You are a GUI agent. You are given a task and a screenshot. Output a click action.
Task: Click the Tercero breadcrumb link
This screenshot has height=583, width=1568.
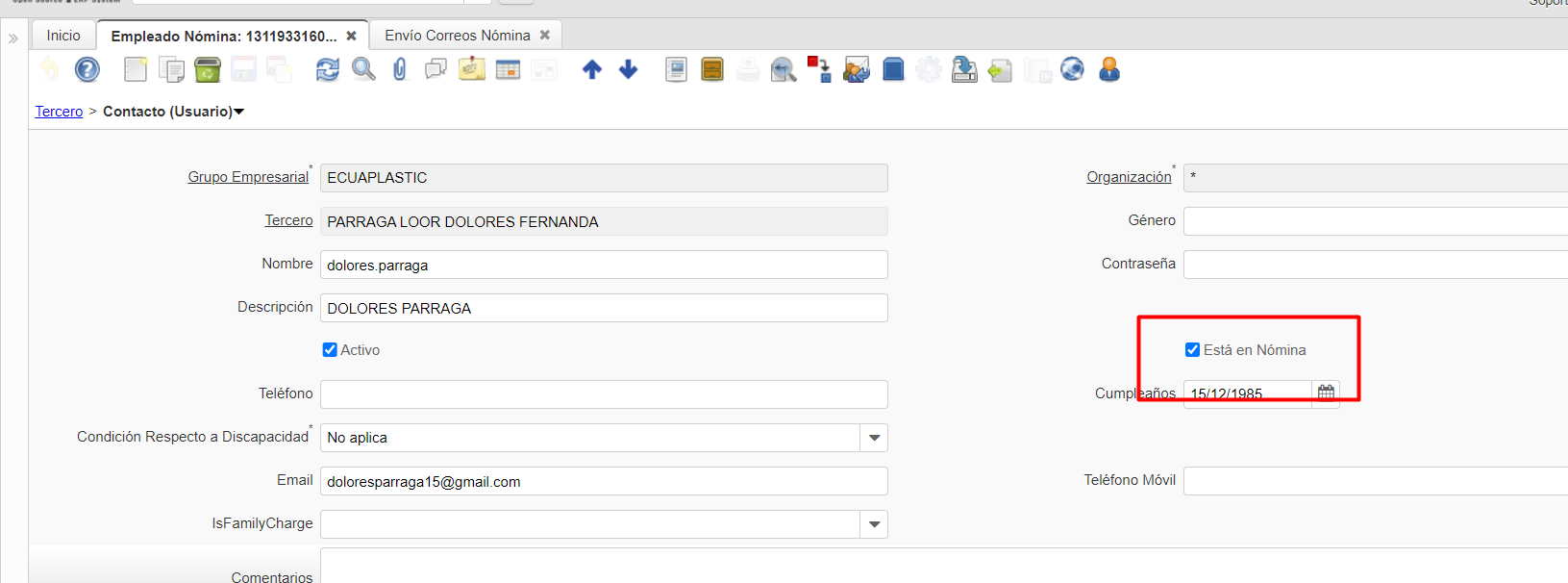tap(59, 112)
